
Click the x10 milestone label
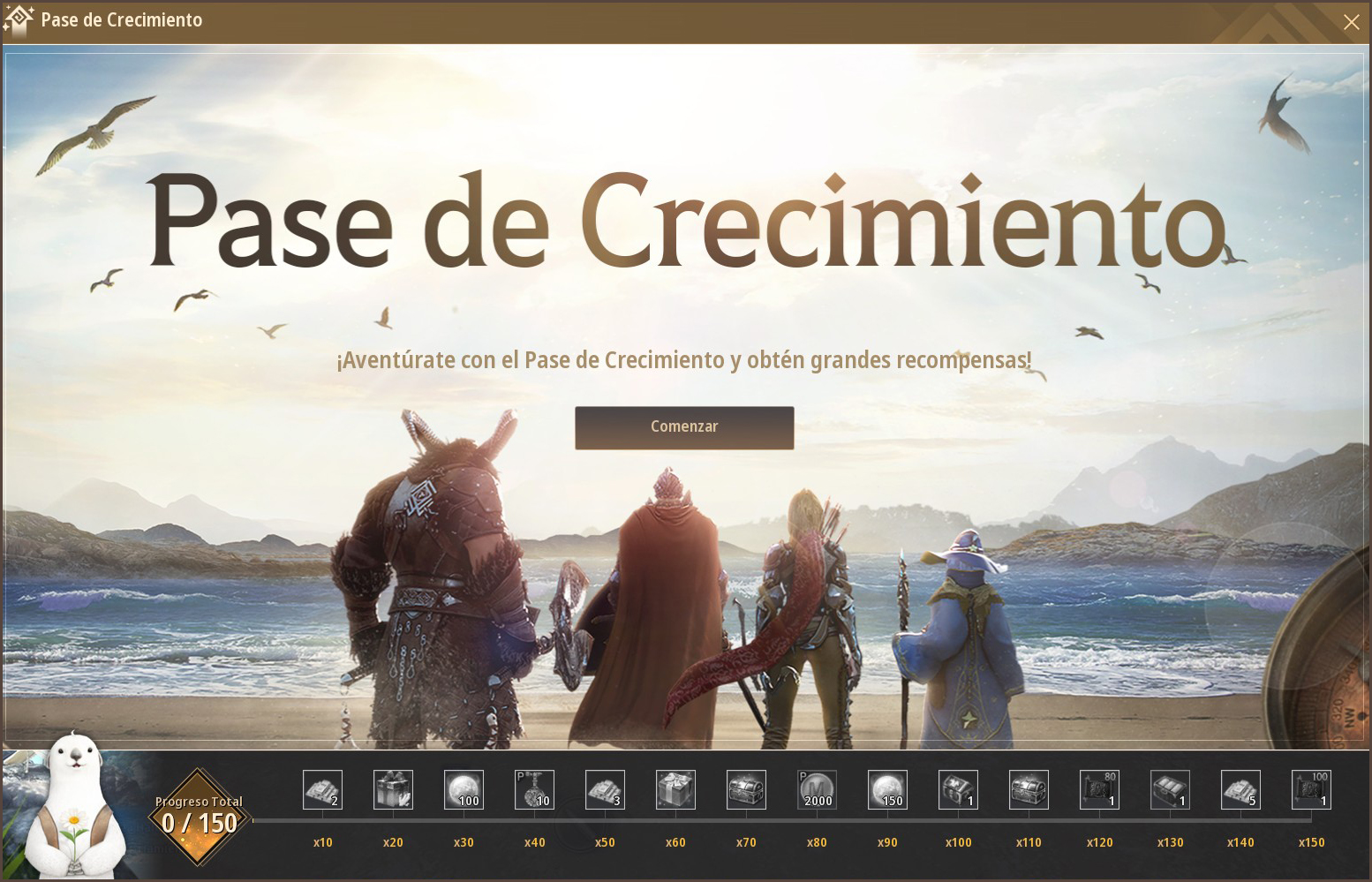[x=322, y=842]
